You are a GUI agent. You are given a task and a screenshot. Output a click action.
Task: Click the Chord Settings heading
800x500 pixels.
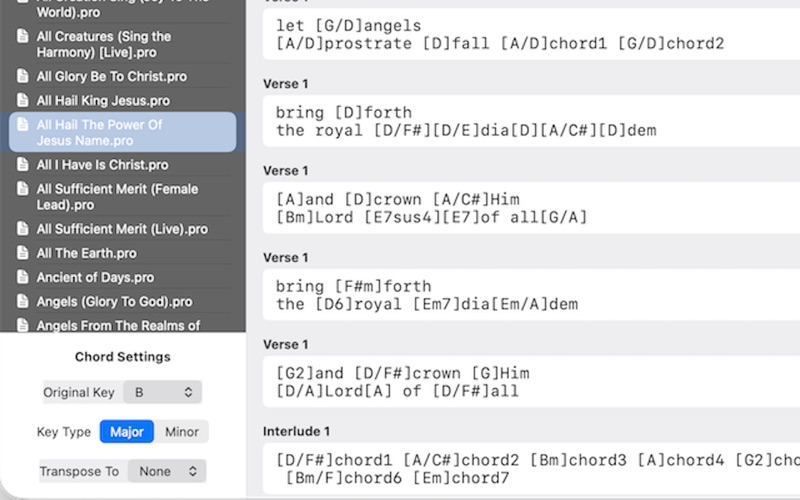pyautogui.click(x=122, y=357)
